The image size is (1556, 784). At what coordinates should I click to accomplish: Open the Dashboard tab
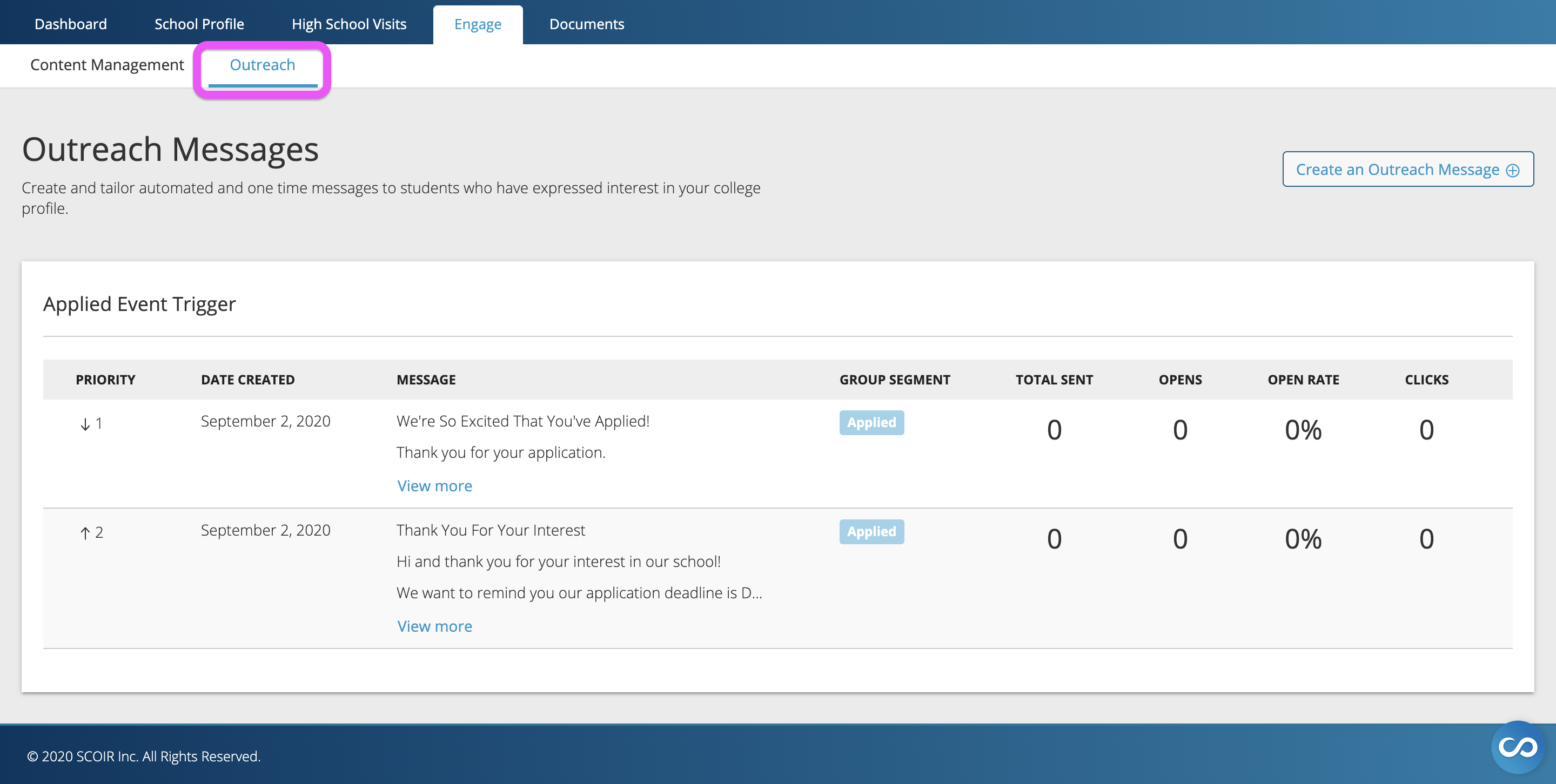click(x=71, y=24)
